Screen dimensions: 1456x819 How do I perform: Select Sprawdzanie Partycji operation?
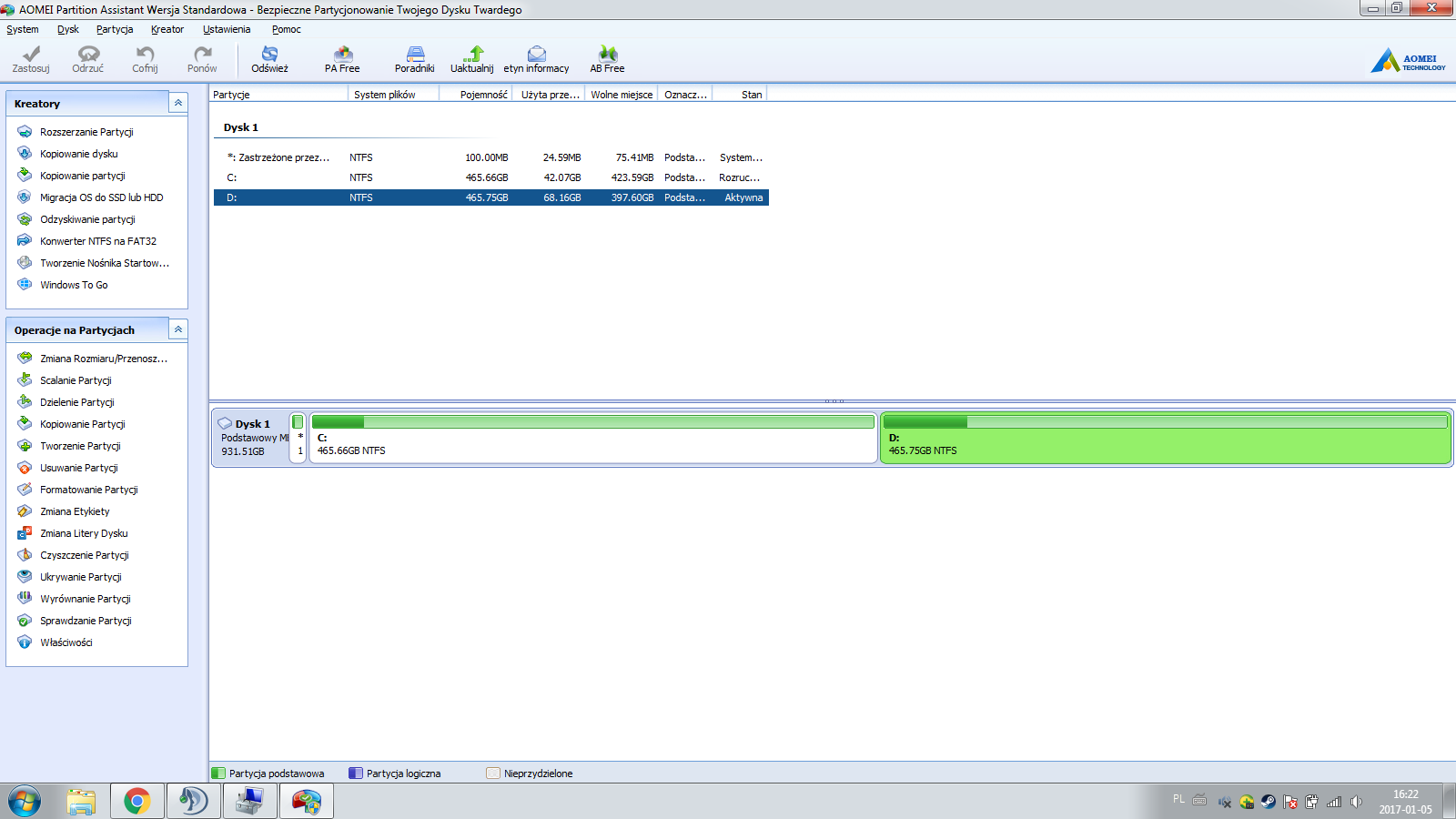coord(86,621)
